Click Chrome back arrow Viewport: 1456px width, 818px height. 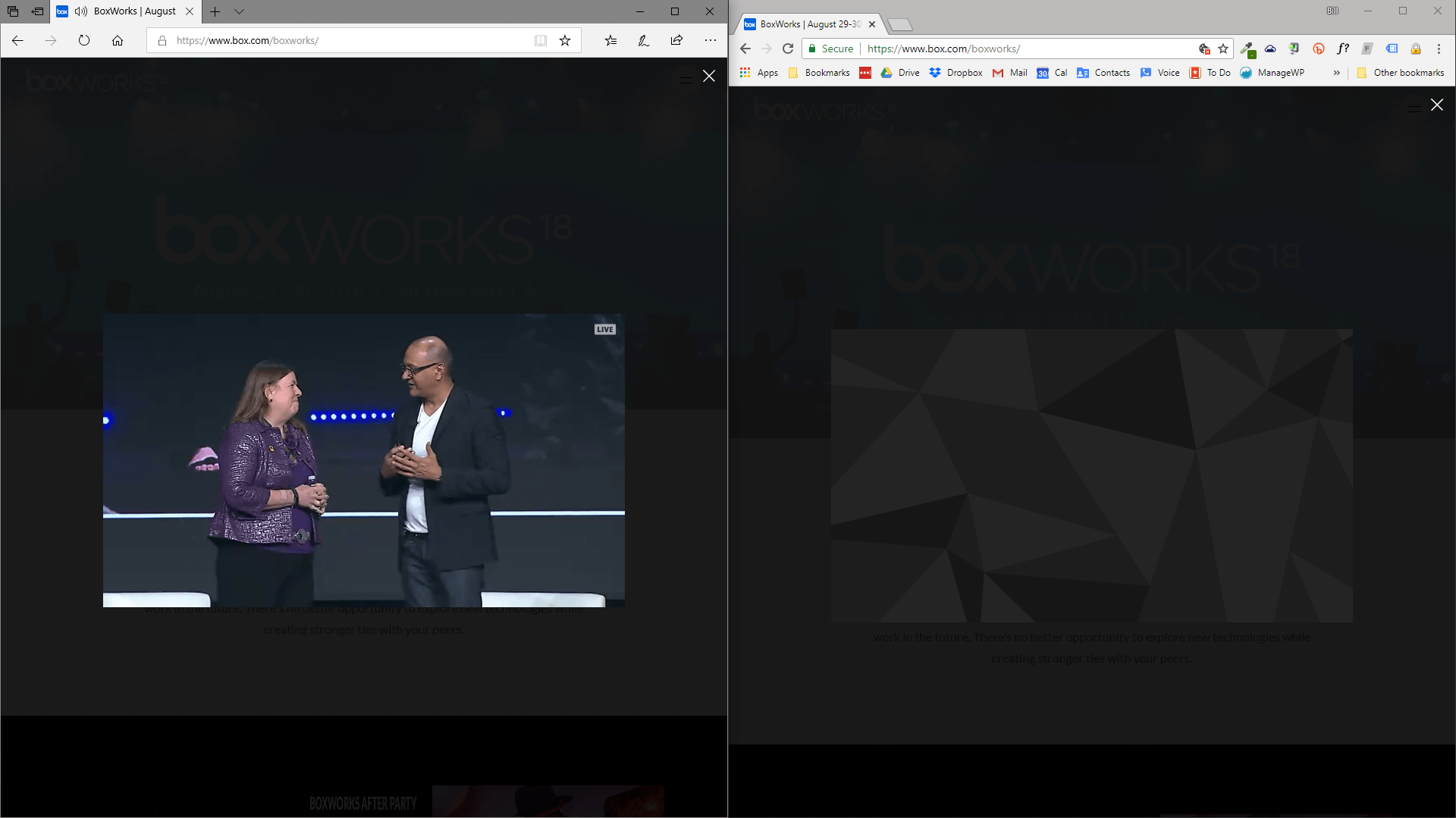745,49
